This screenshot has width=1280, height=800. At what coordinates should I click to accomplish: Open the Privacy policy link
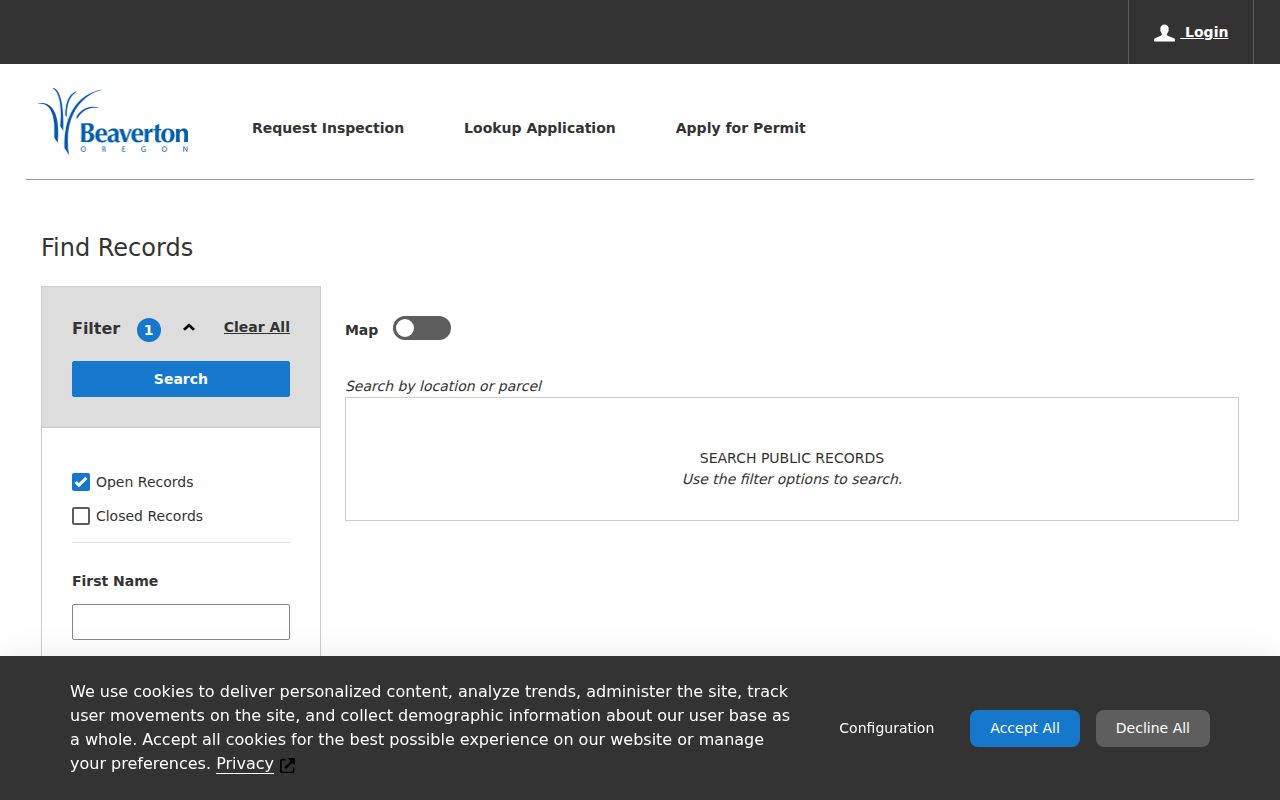[x=245, y=764]
